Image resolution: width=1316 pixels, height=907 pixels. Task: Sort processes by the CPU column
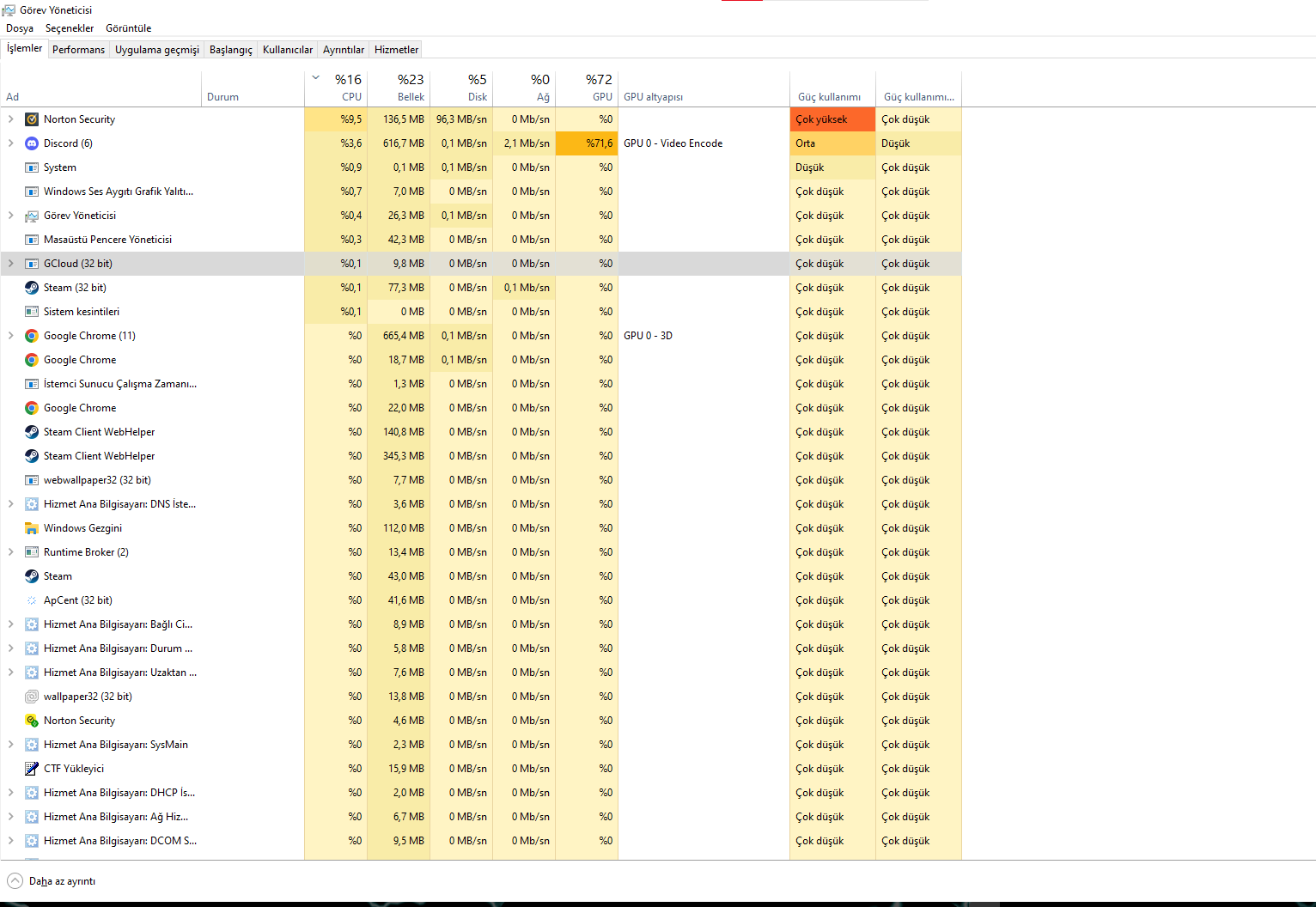point(336,88)
